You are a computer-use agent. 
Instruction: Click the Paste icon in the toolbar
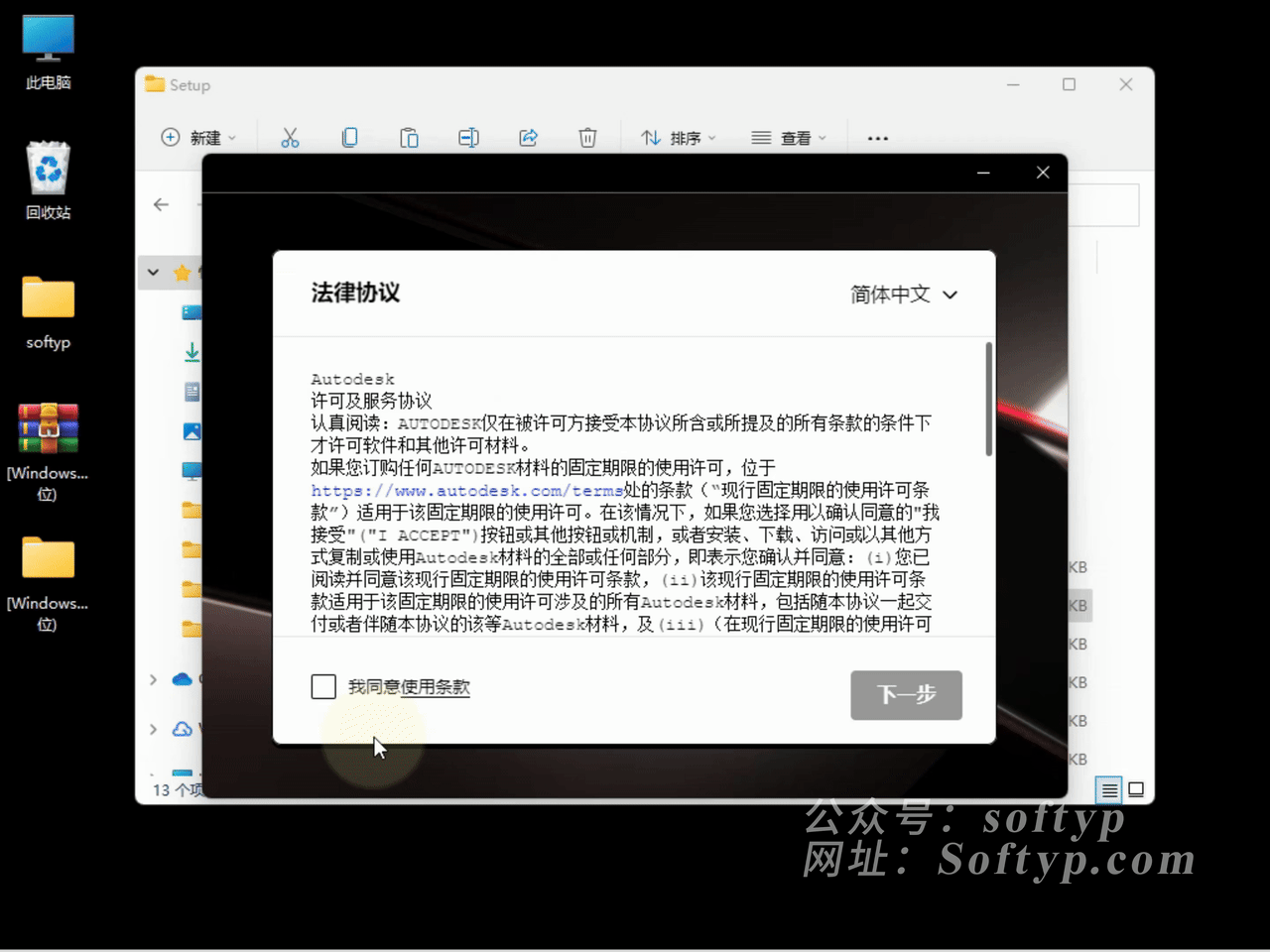(409, 137)
